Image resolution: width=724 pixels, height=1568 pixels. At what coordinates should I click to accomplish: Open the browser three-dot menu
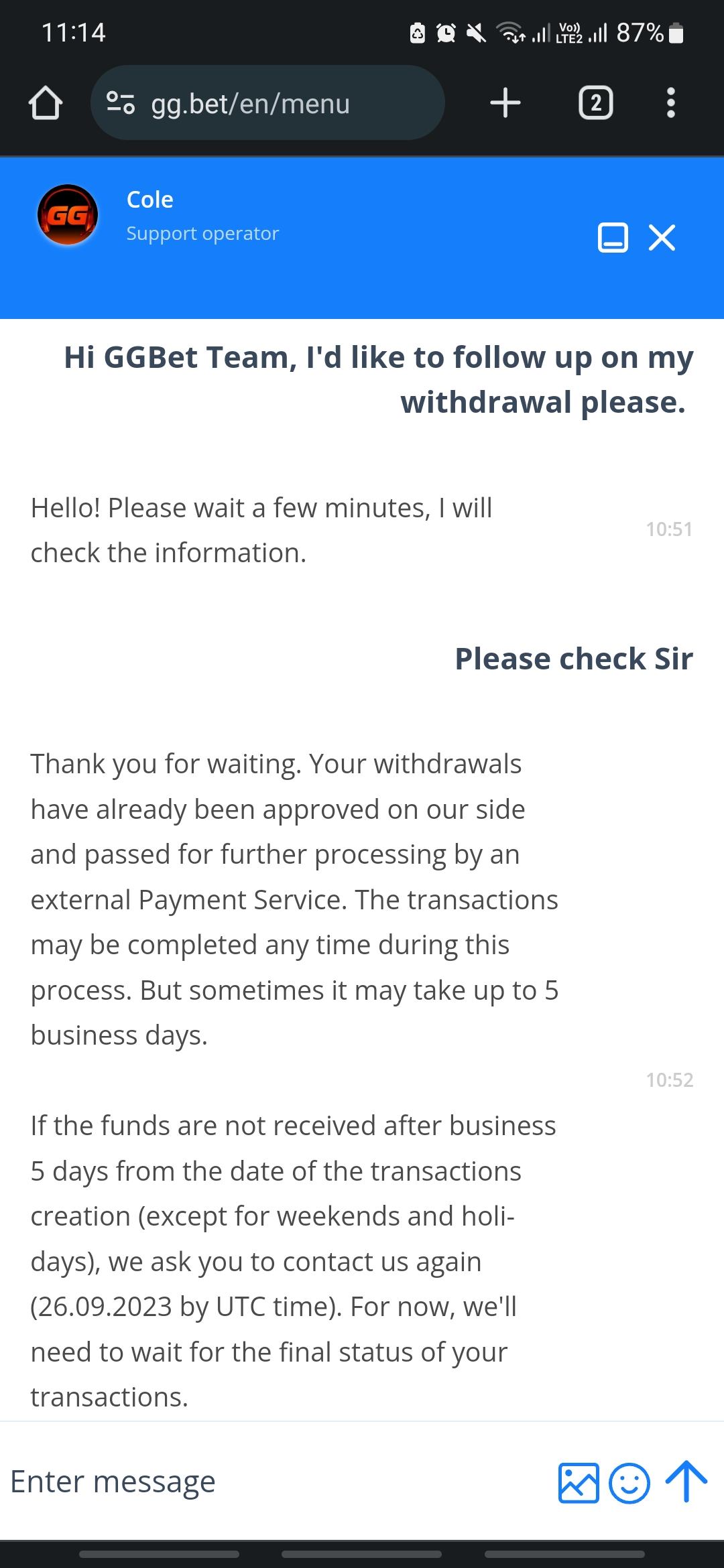(670, 103)
